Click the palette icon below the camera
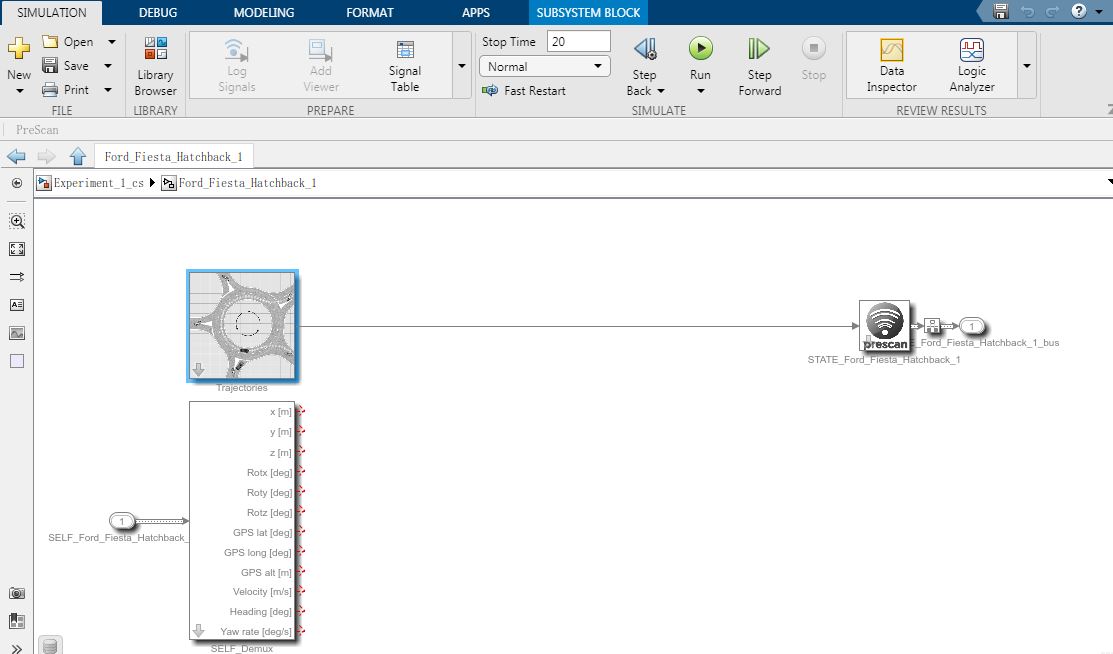Viewport: 1113px width, 654px height. [17, 621]
